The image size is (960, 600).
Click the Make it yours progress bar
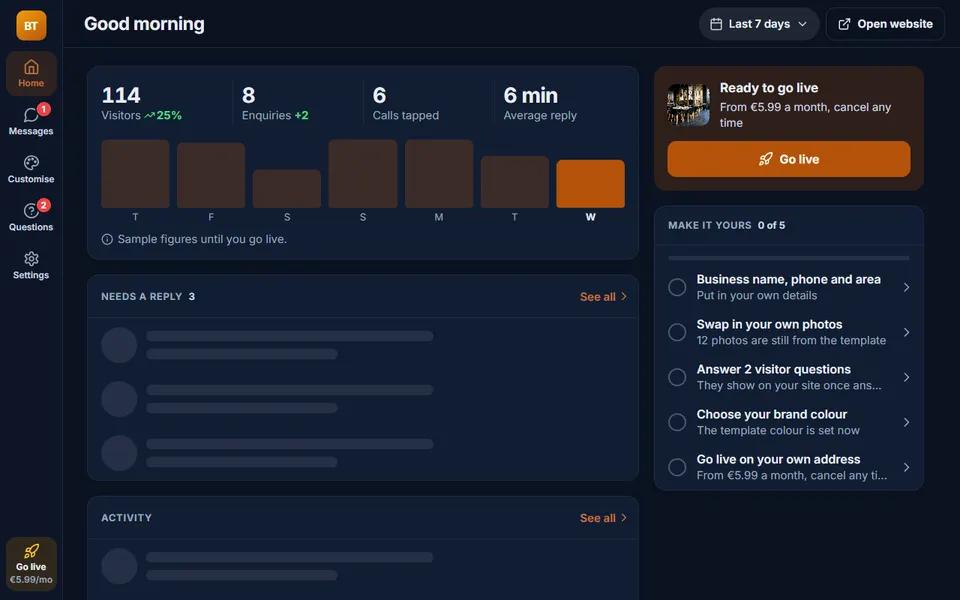(789, 258)
